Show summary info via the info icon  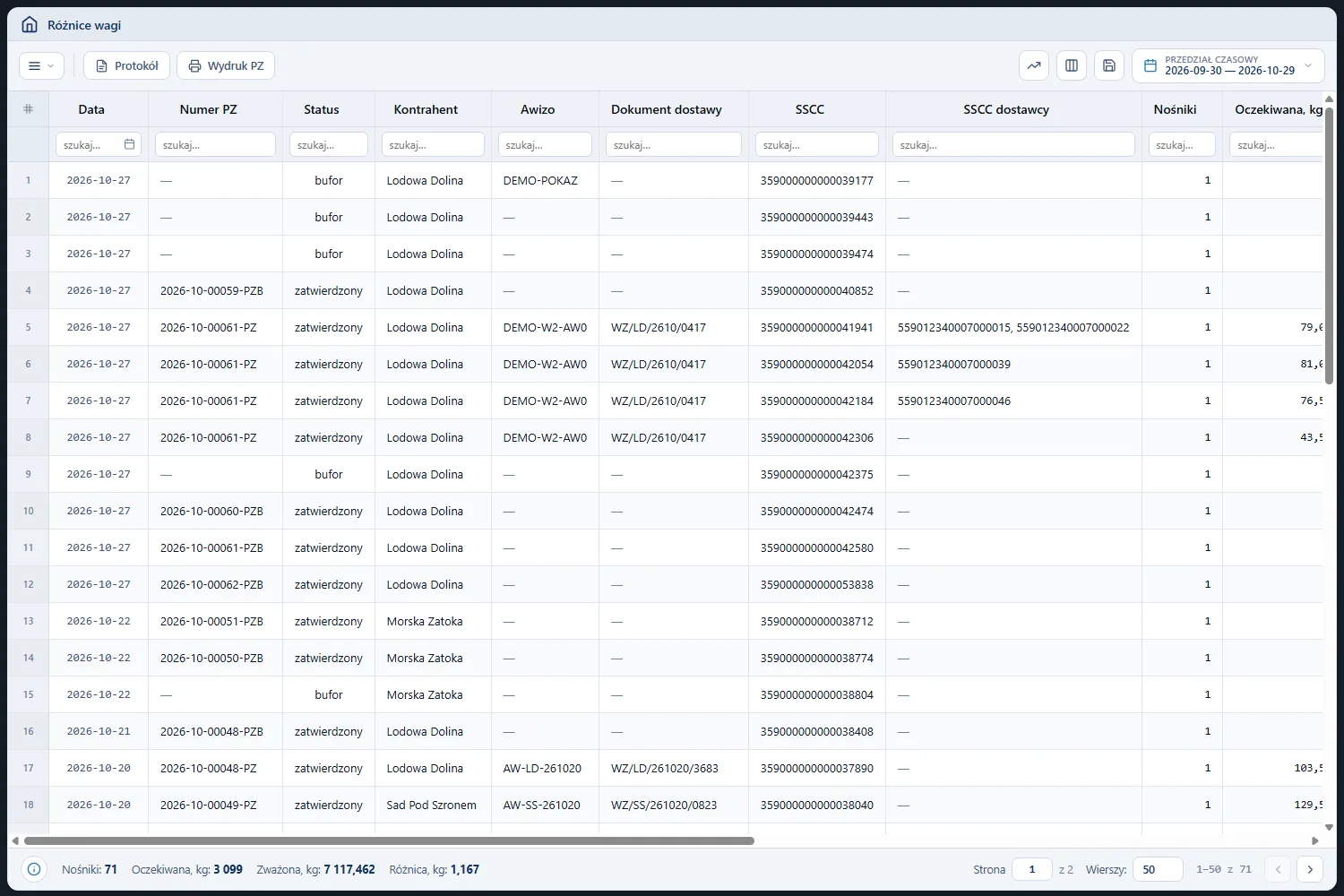click(34, 869)
